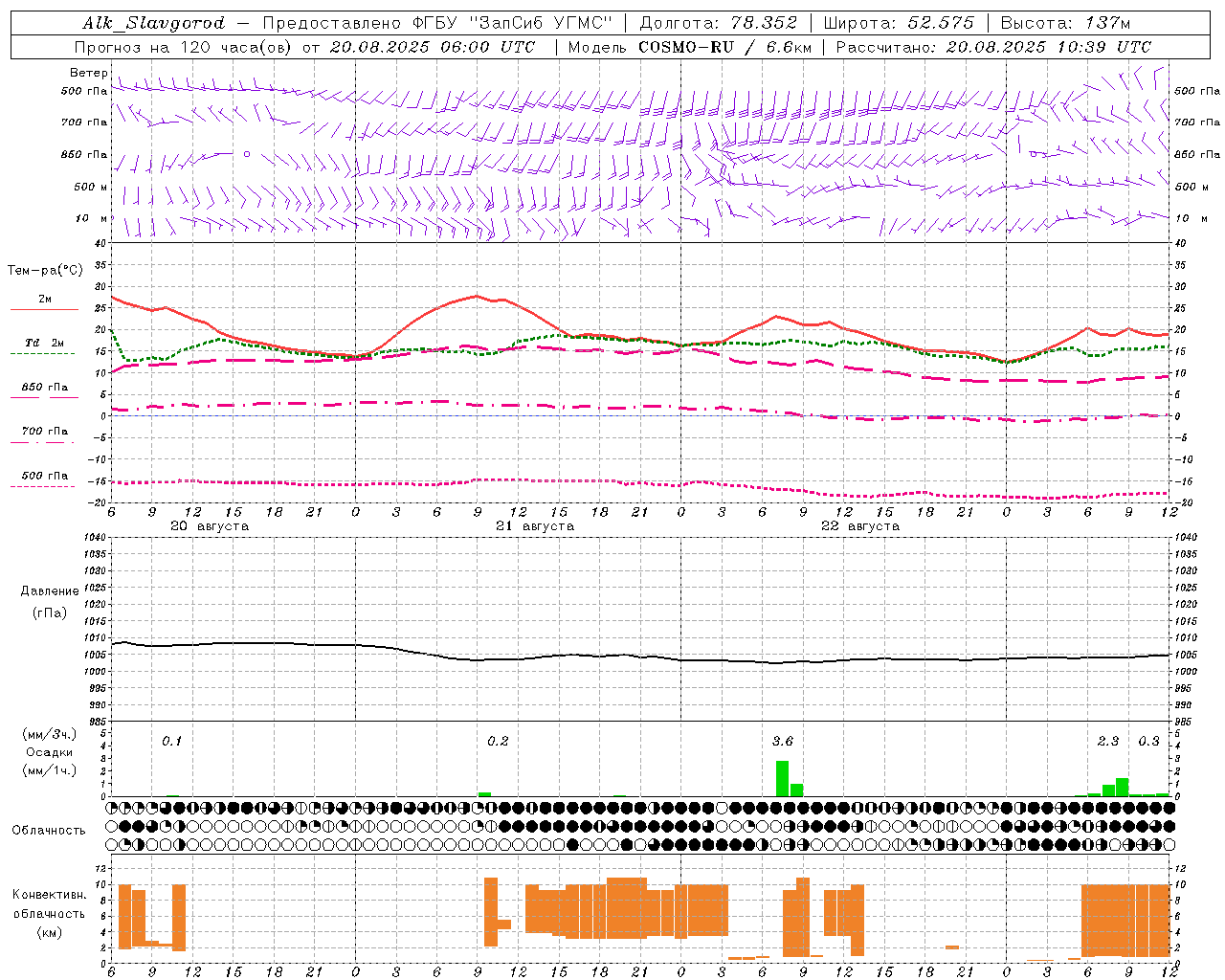Click the 0.1 precipitation total value
1225x980 pixels.
pyautogui.click(x=171, y=741)
